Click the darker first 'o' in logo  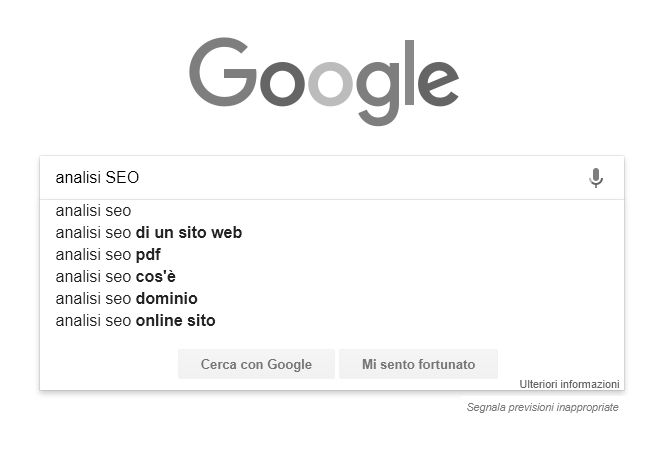(x=282, y=83)
